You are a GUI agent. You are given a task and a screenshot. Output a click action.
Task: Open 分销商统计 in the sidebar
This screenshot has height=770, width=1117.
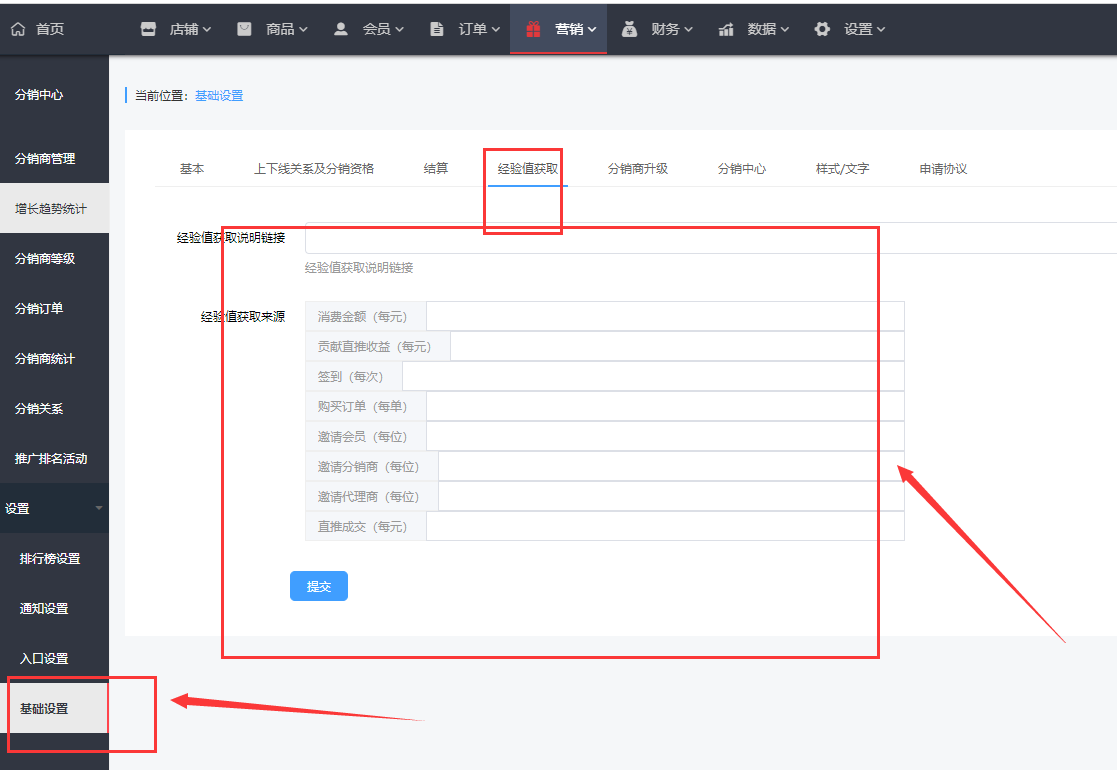pos(45,359)
